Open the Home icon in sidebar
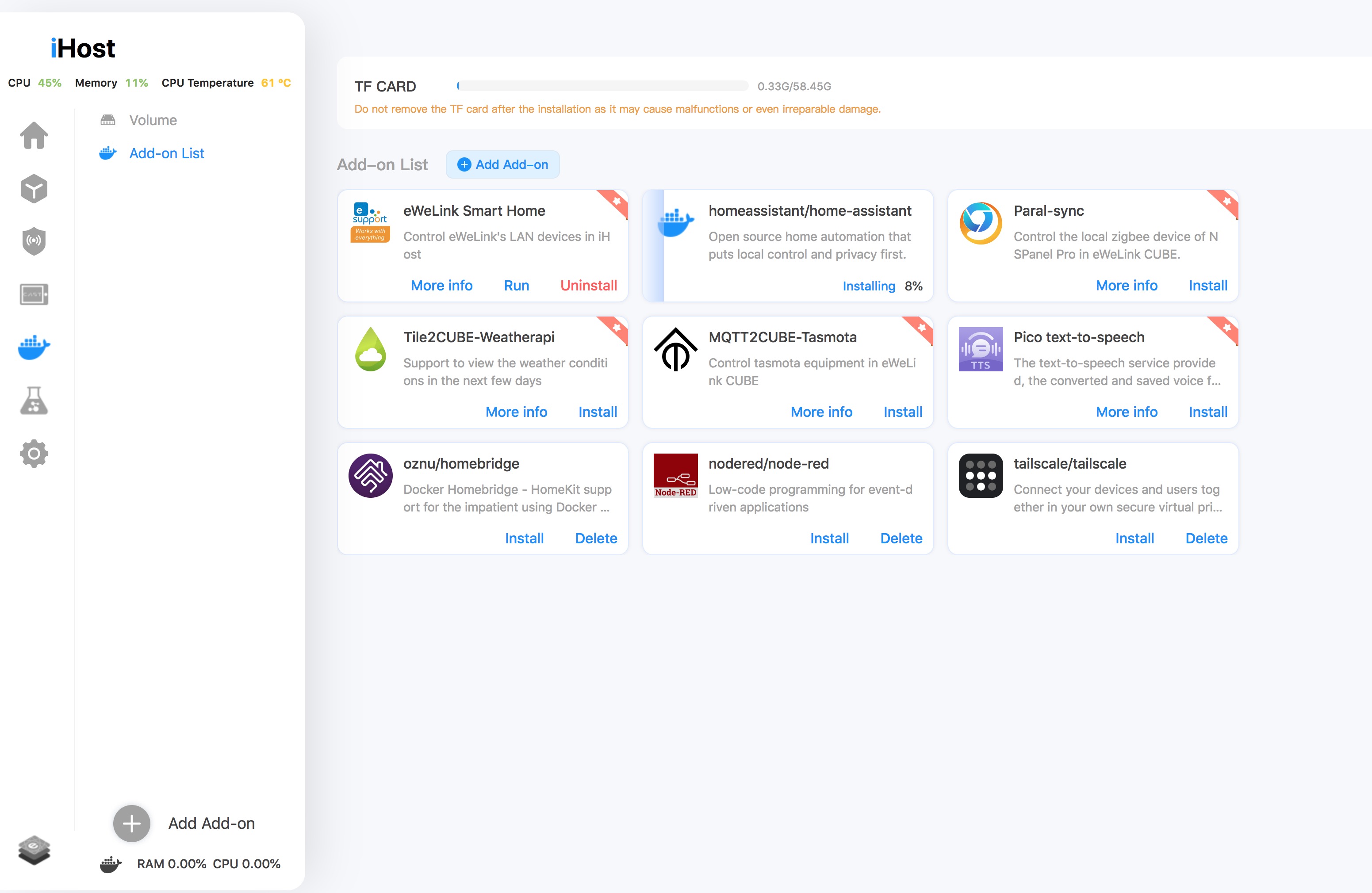The height and width of the screenshot is (893, 1372). (34, 136)
